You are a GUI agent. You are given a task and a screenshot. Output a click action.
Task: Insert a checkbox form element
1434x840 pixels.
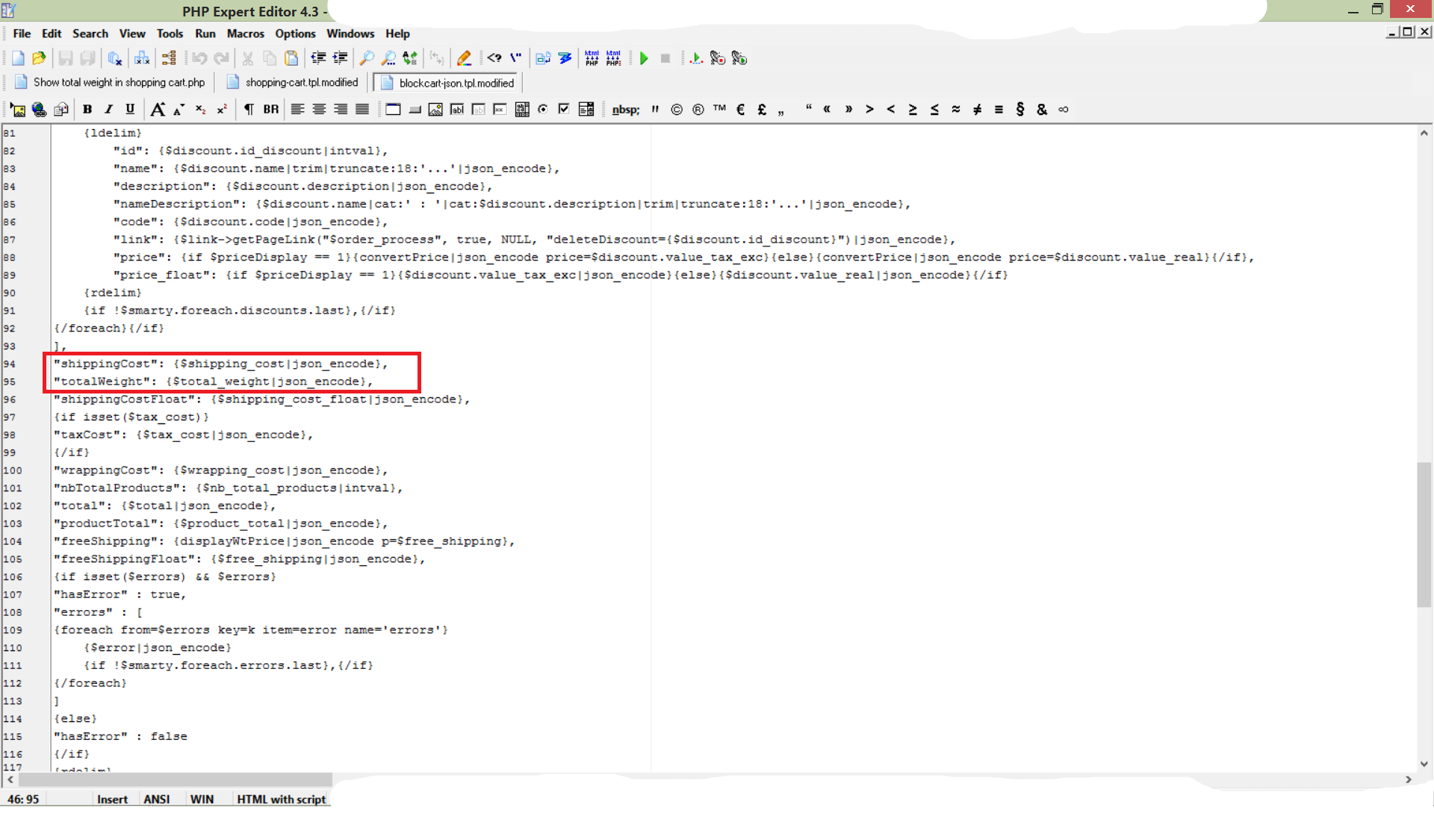(x=564, y=110)
